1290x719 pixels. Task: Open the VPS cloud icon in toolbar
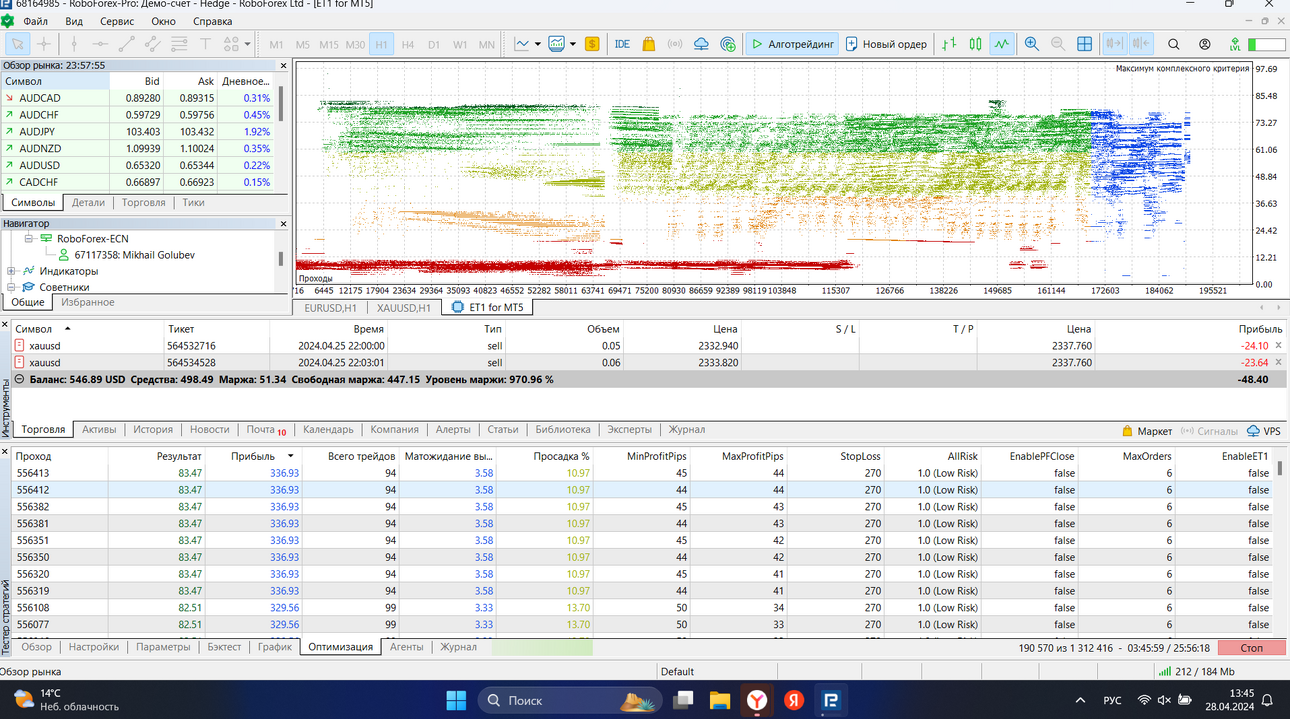tap(701, 44)
